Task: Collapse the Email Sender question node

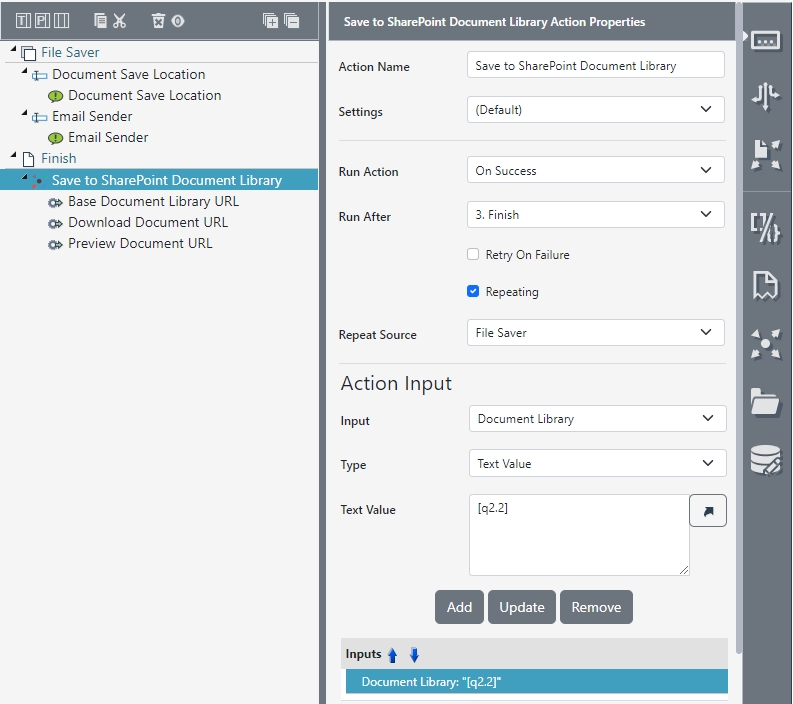Action: [x=24, y=113]
